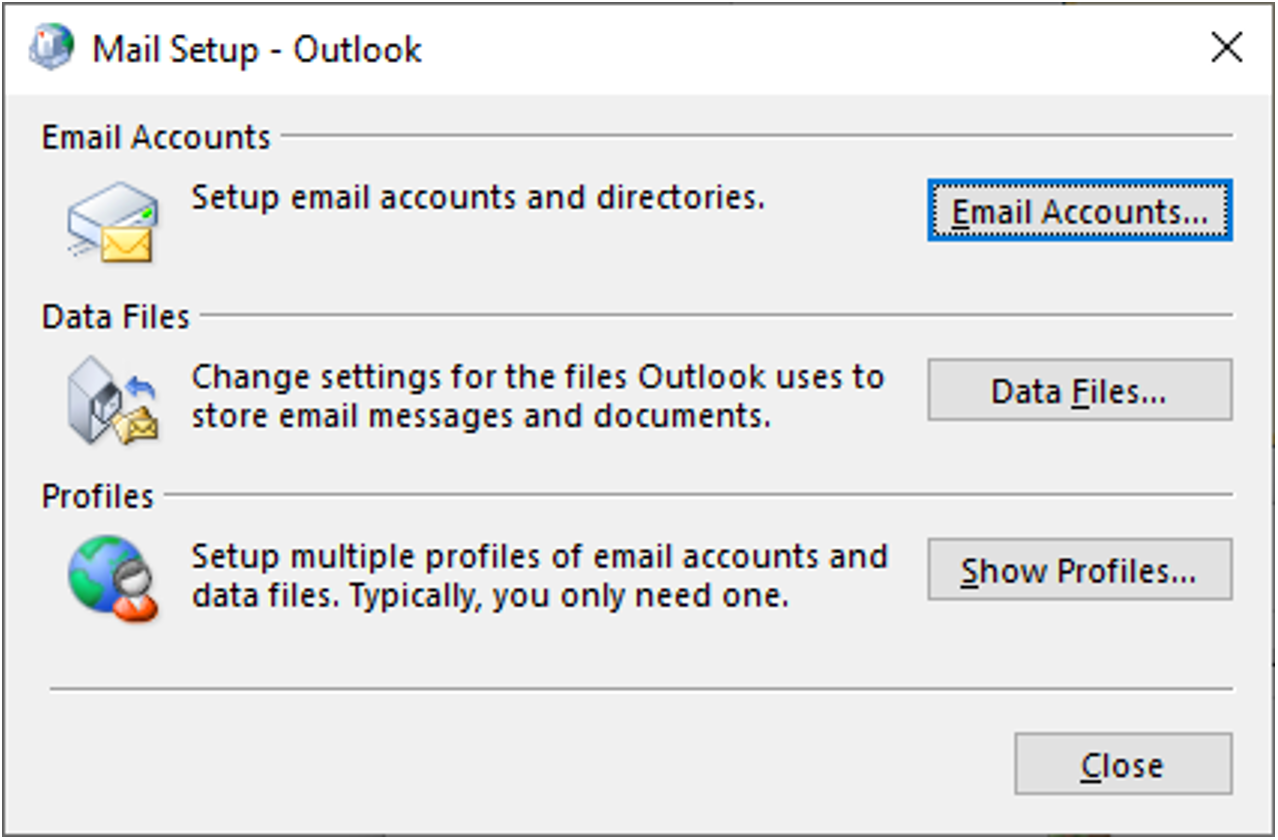Open the Data Files manager
This screenshot has height=840, width=1278.
tap(1080, 390)
